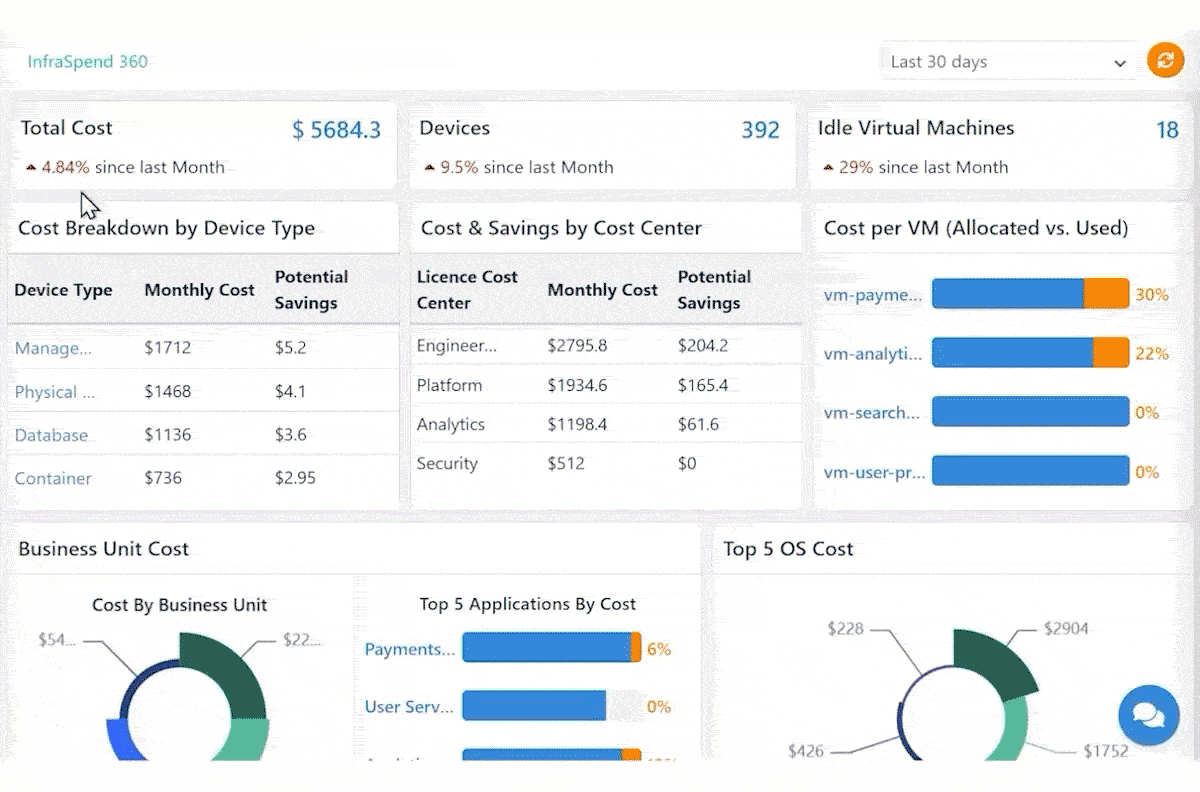Open the chat bubble support widget
The image size is (1200, 792).
point(1149,715)
